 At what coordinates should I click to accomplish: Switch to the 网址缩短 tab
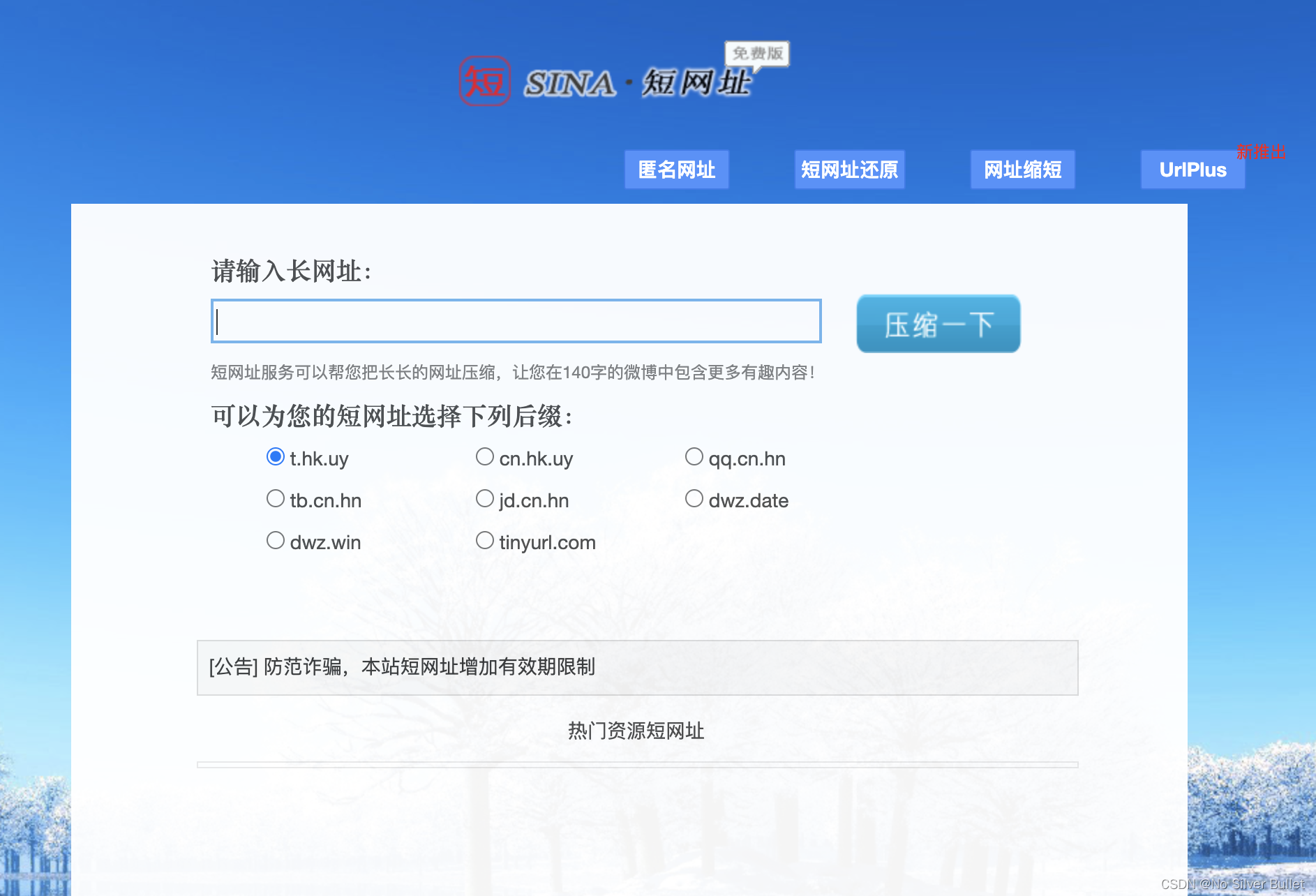pyautogui.click(x=1022, y=170)
